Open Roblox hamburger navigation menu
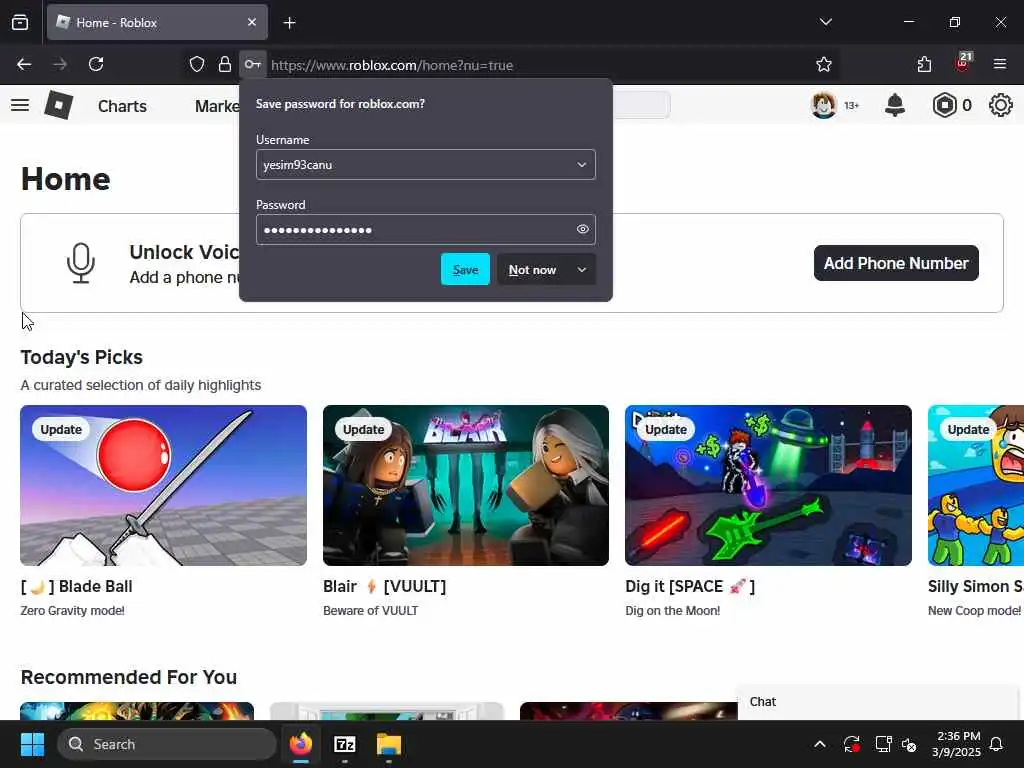The height and width of the screenshot is (768, 1024). click(x=20, y=105)
